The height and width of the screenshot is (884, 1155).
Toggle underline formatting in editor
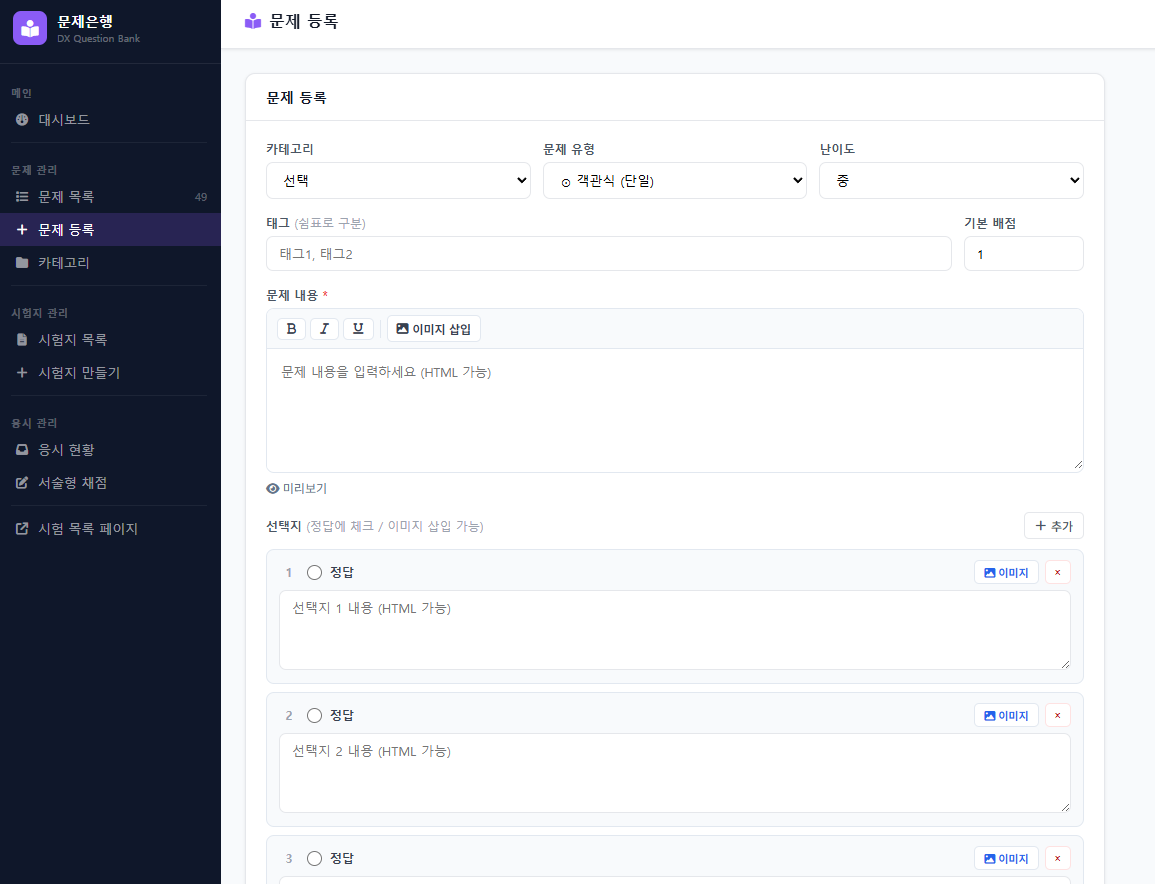[358, 329]
